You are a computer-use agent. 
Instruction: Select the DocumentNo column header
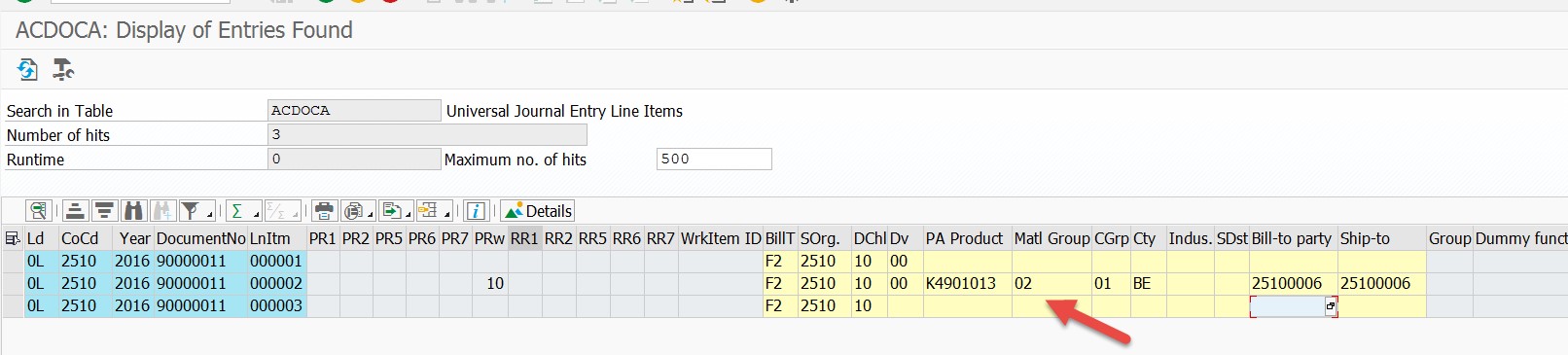(200, 238)
